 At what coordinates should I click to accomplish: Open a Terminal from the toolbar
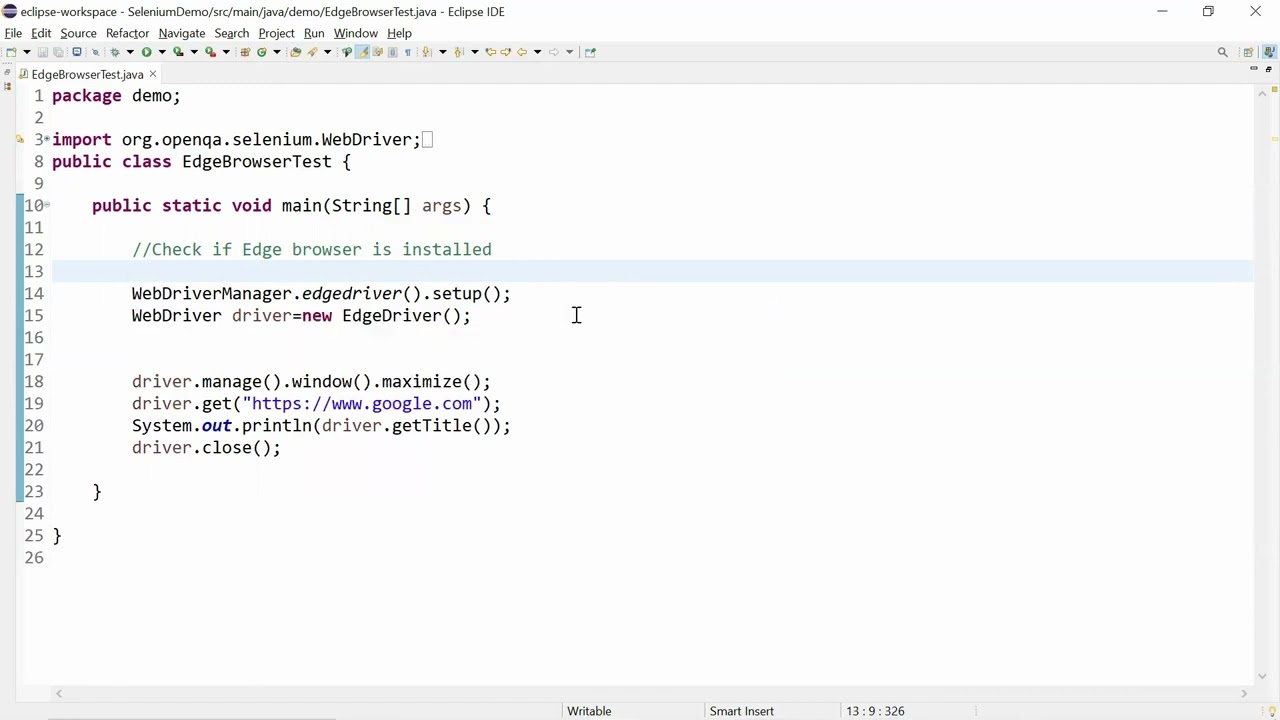pos(77,52)
